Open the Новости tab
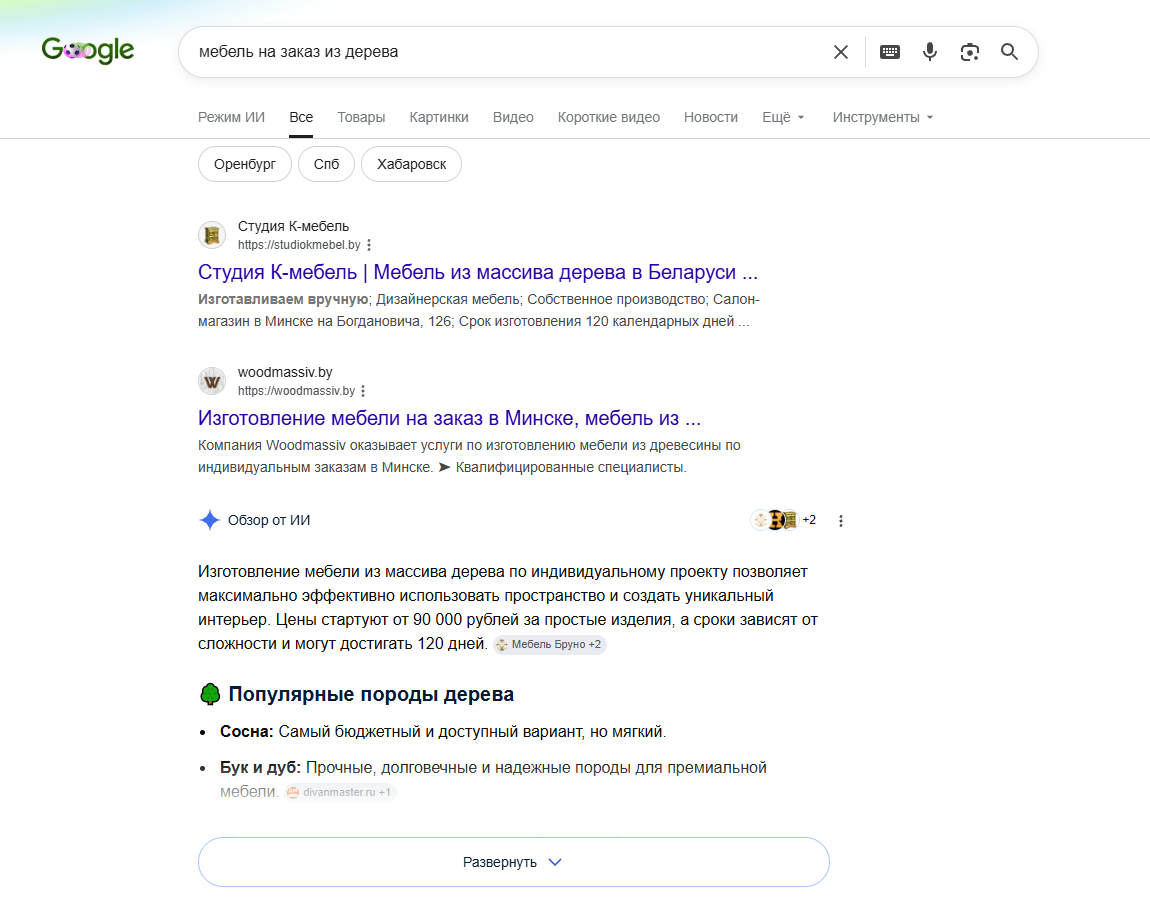 pyautogui.click(x=711, y=117)
